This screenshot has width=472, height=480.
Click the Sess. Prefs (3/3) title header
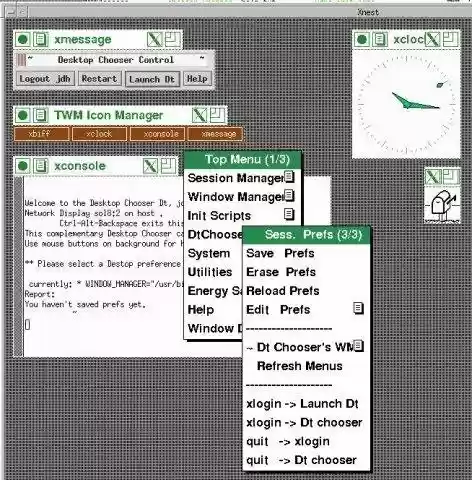click(x=307, y=235)
